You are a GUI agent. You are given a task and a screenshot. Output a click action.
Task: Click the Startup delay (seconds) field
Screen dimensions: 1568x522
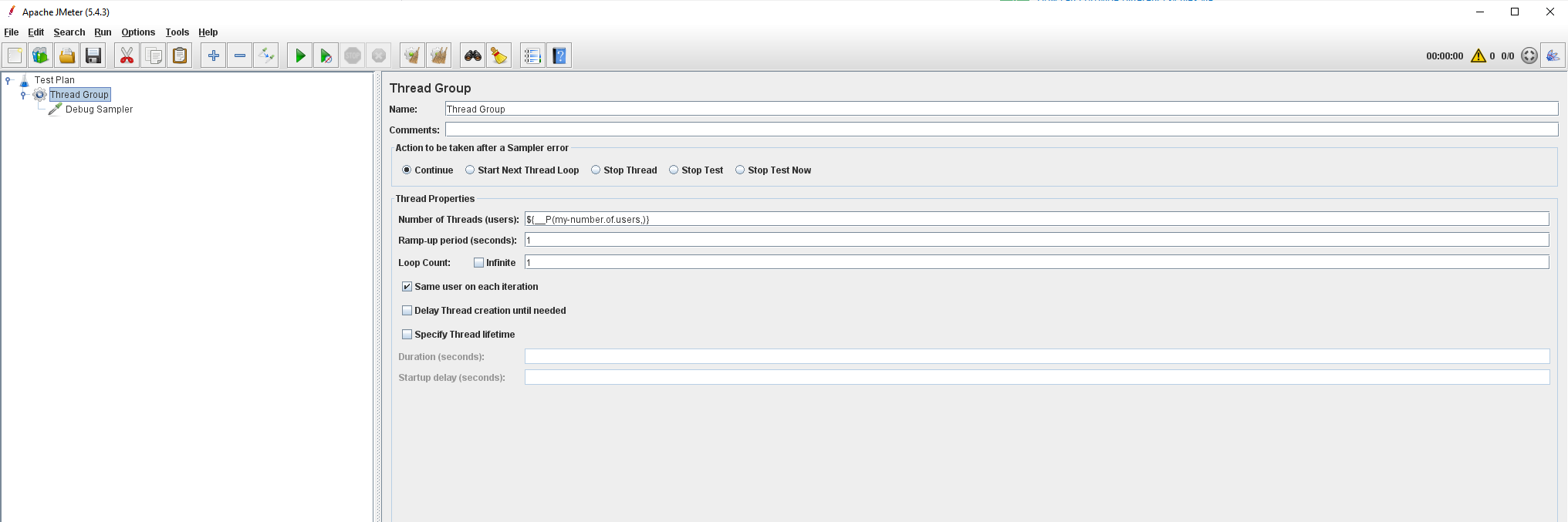coord(1037,377)
